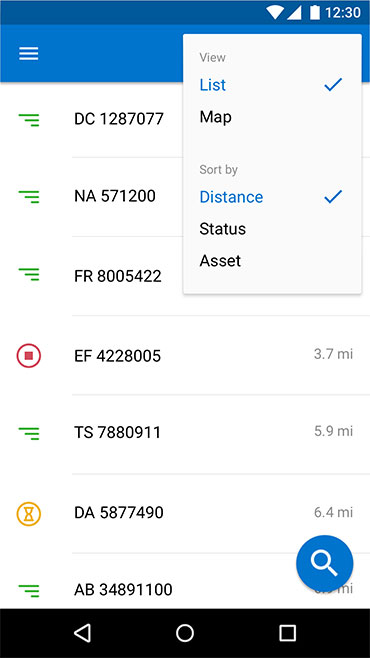Sort assets by Status
The image size is (370, 658).
click(272, 229)
